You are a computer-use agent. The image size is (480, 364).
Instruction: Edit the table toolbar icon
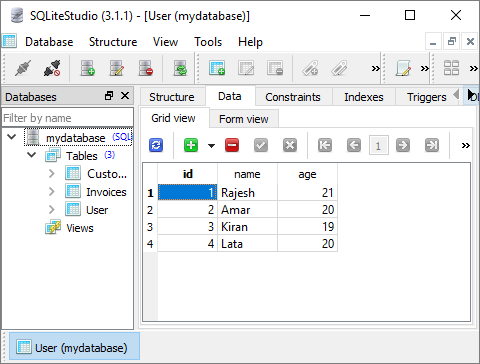(x=246, y=68)
